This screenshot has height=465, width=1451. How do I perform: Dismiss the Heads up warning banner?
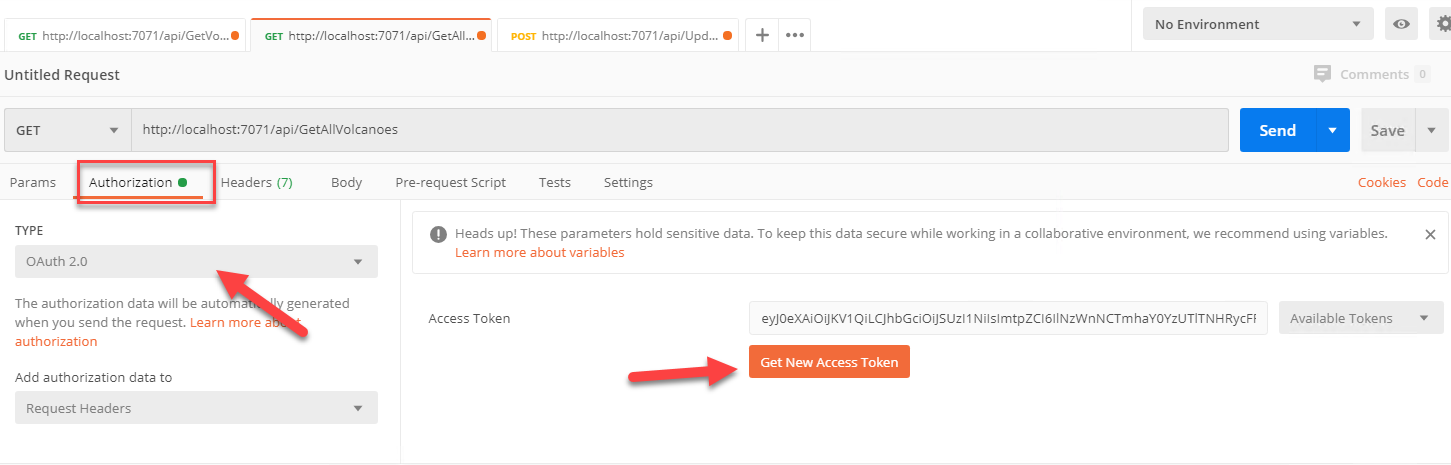click(1430, 234)
